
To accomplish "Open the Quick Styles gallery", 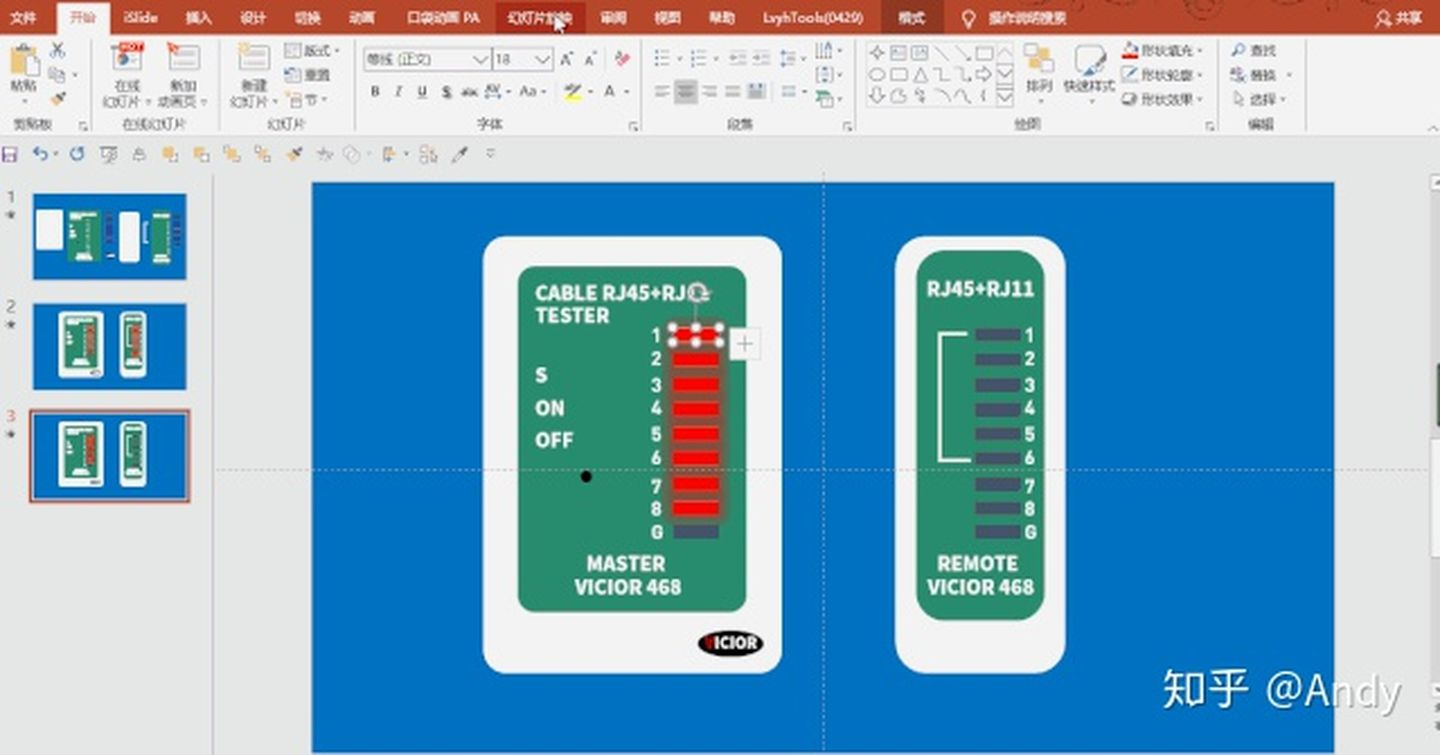I will pos(1089,68).
